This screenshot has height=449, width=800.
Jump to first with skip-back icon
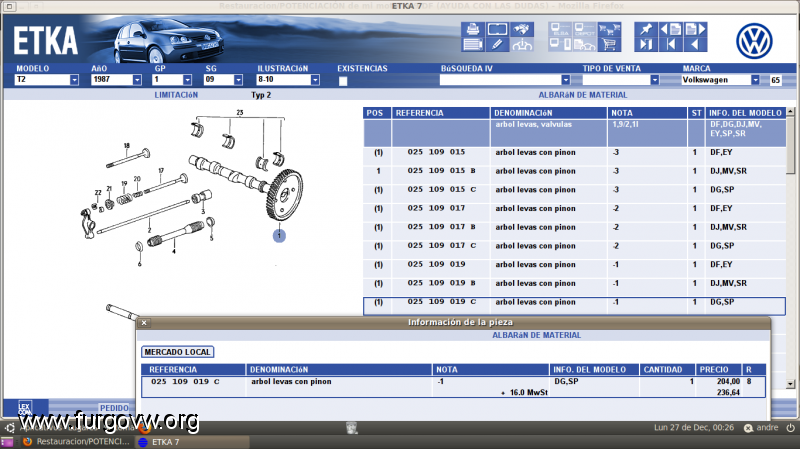[x=670, y=44]
